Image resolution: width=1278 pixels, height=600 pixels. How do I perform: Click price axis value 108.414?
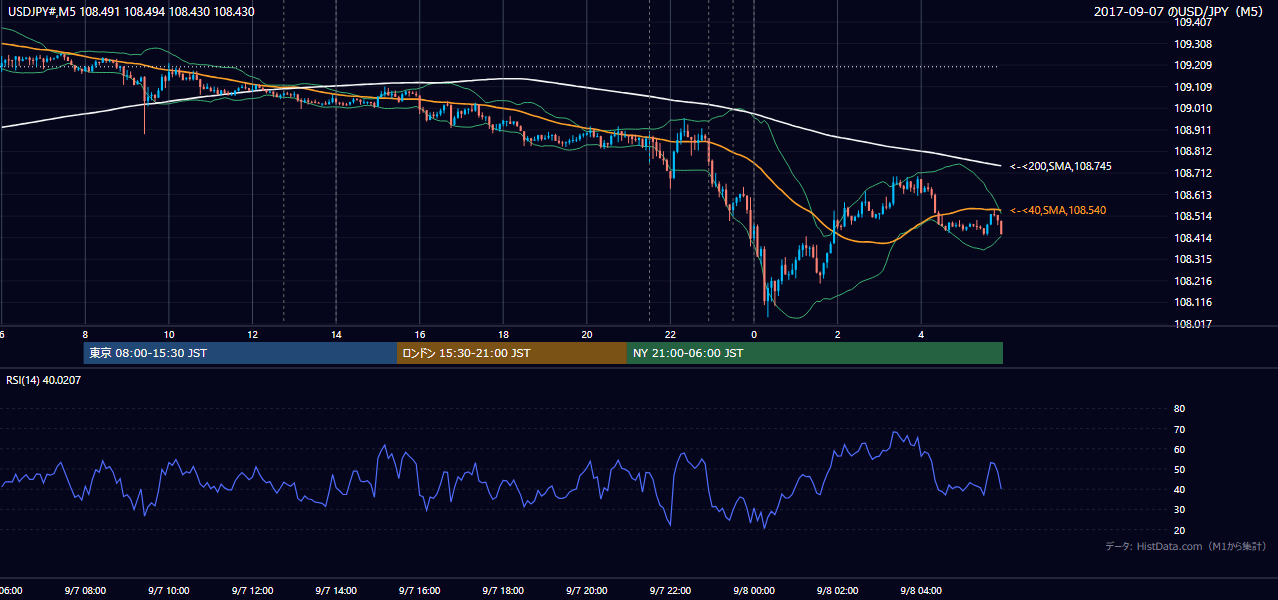(1193, 238)
